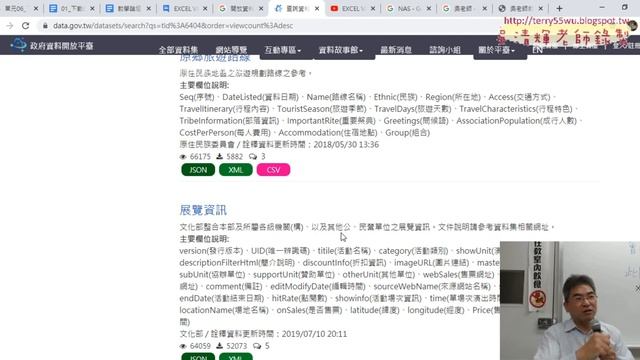640x360 pixels.
Task: Click the comments icon beside count 5
Action: coord(257,346)
